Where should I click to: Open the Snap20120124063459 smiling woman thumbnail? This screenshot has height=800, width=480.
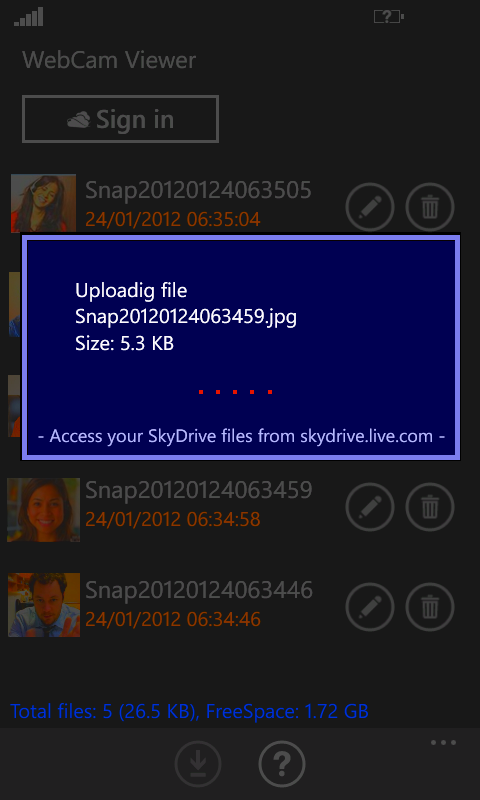click(x=43, y=510)
